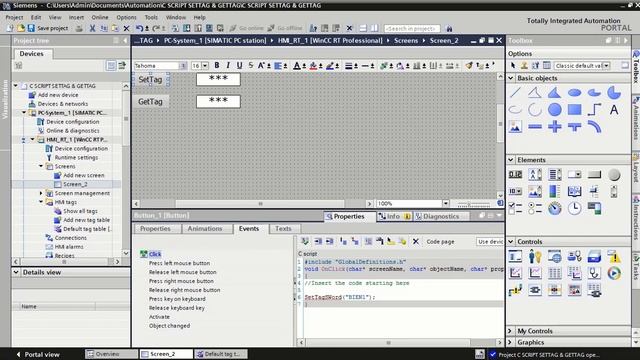The image size is (640, 360).
Task: Switch to Portal view
Action: (x=38, y=354)
